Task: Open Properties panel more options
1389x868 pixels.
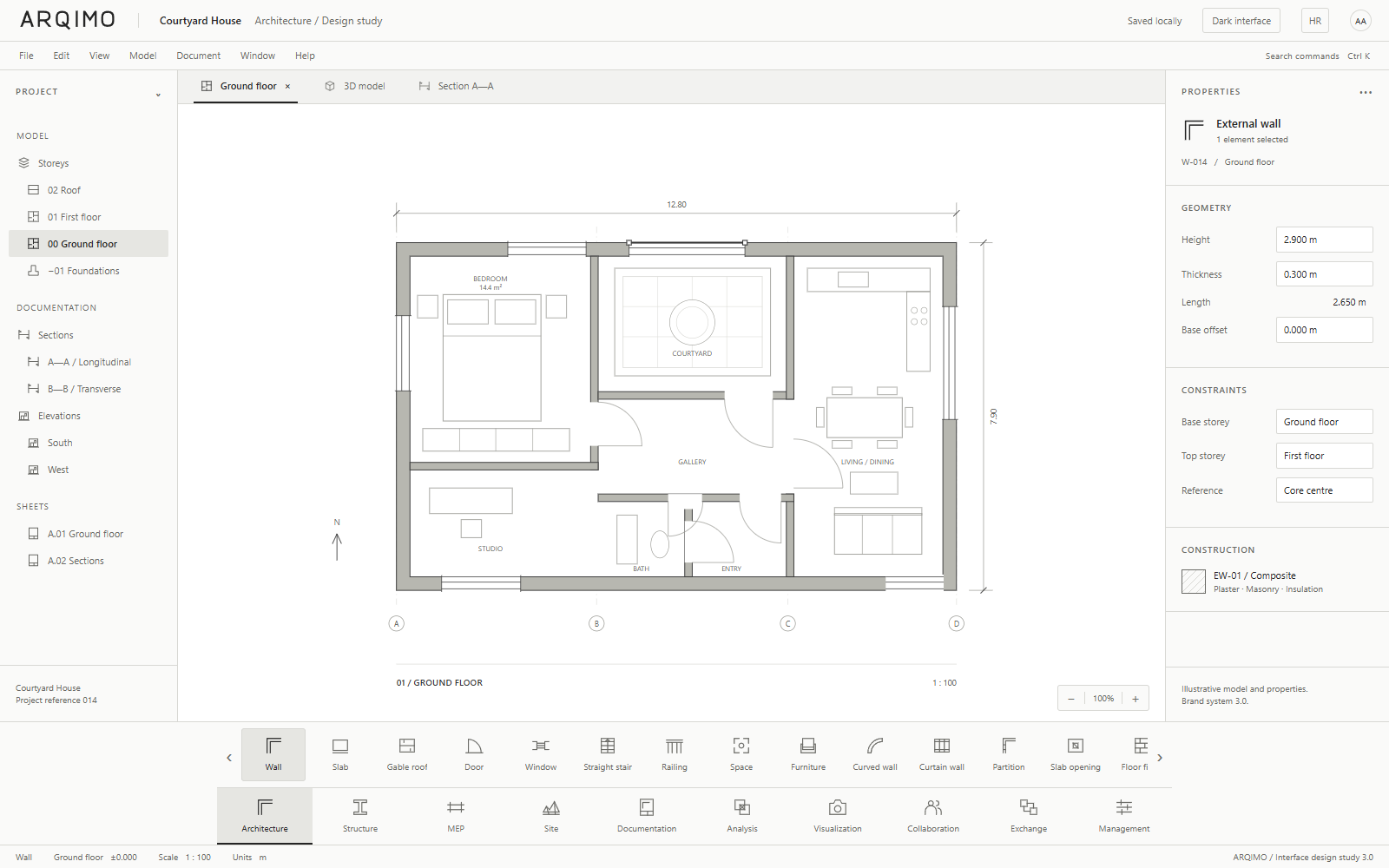Action: tap(1366, 92)
